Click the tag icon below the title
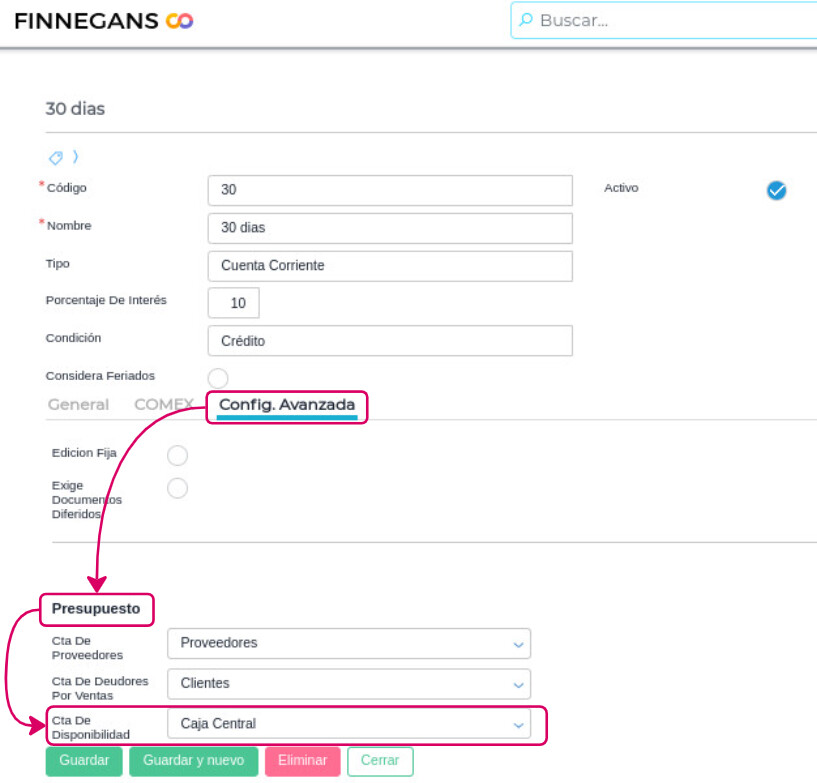Viewport: 817px width, 783px height. (57, 158)
